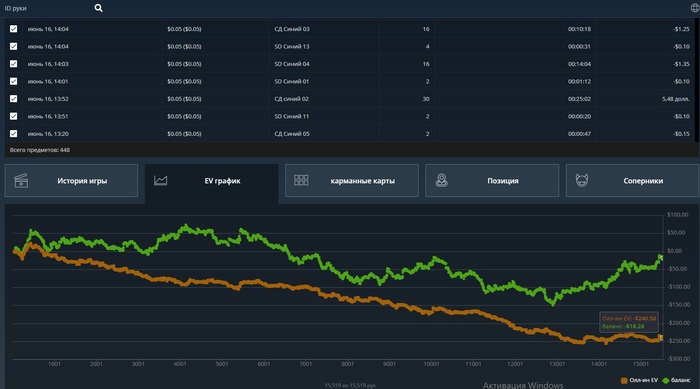Click the clapperboard game history icon

21,180
